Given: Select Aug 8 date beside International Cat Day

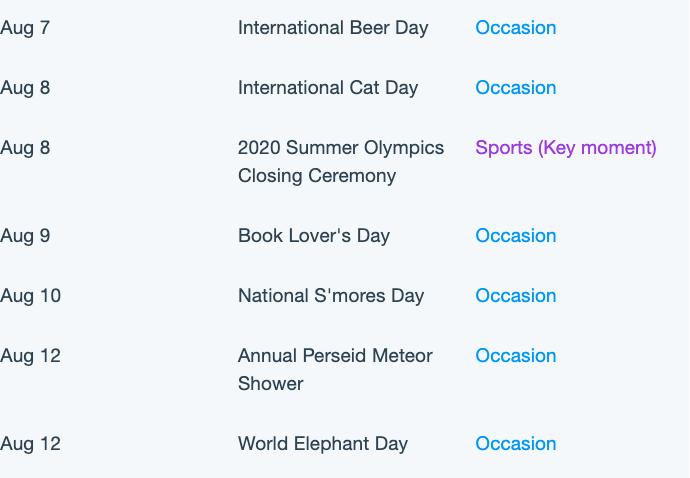Looking at the screenshot, I should point(25,88).
